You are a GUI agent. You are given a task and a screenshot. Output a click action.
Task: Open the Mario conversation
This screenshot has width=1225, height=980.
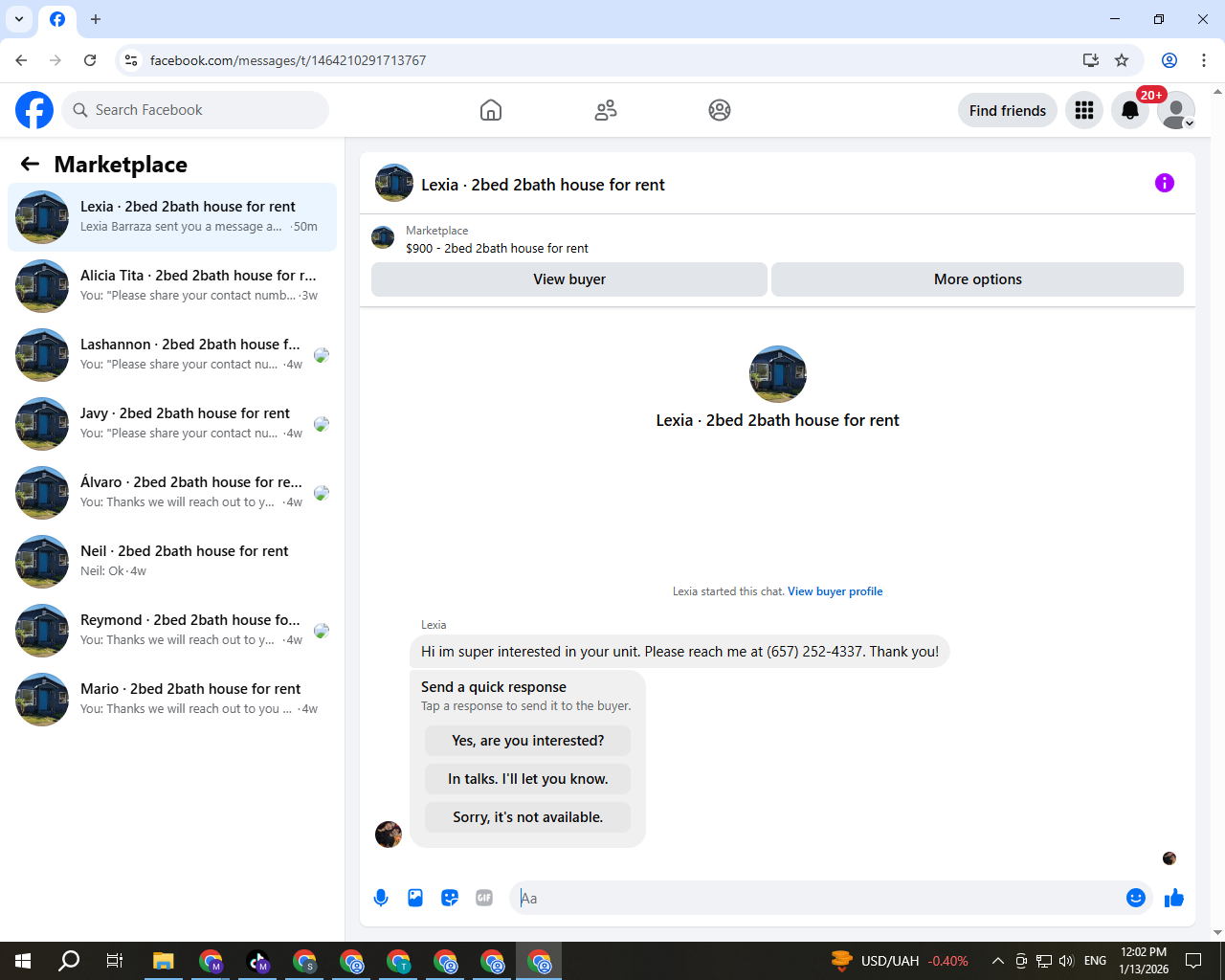pyautogui.click(x=172, y=700)
